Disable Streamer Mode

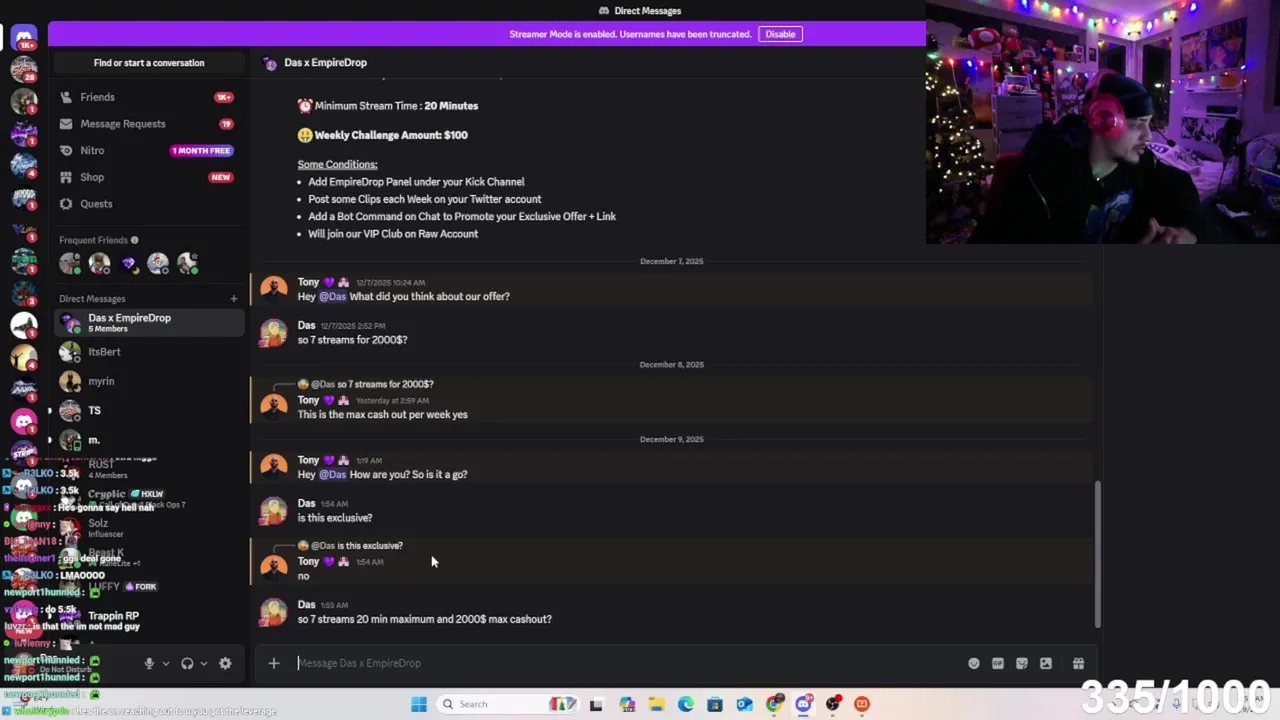(x=780, y=34)
